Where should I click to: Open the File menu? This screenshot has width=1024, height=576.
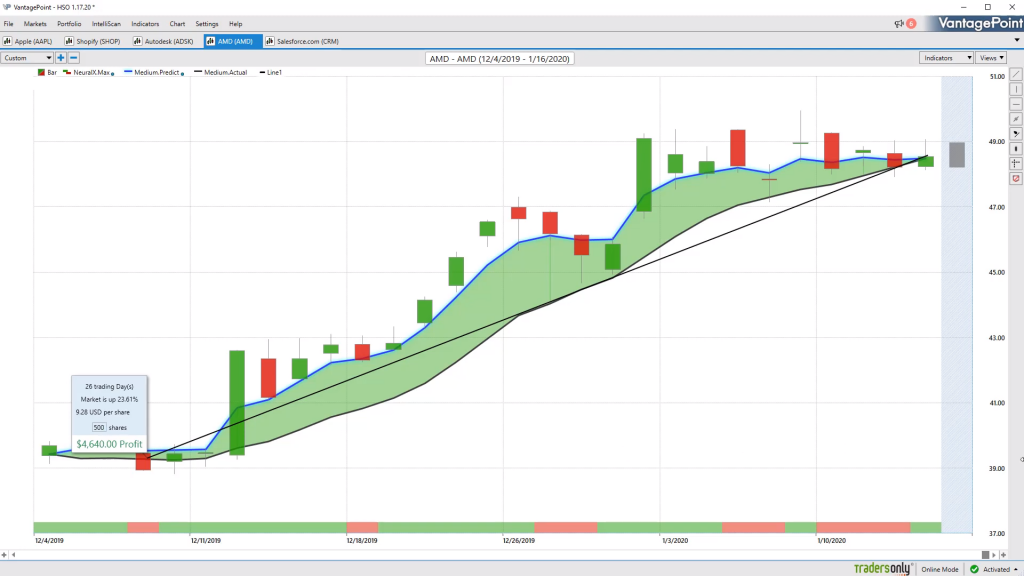pyautogui.click(x=8, y=24)
